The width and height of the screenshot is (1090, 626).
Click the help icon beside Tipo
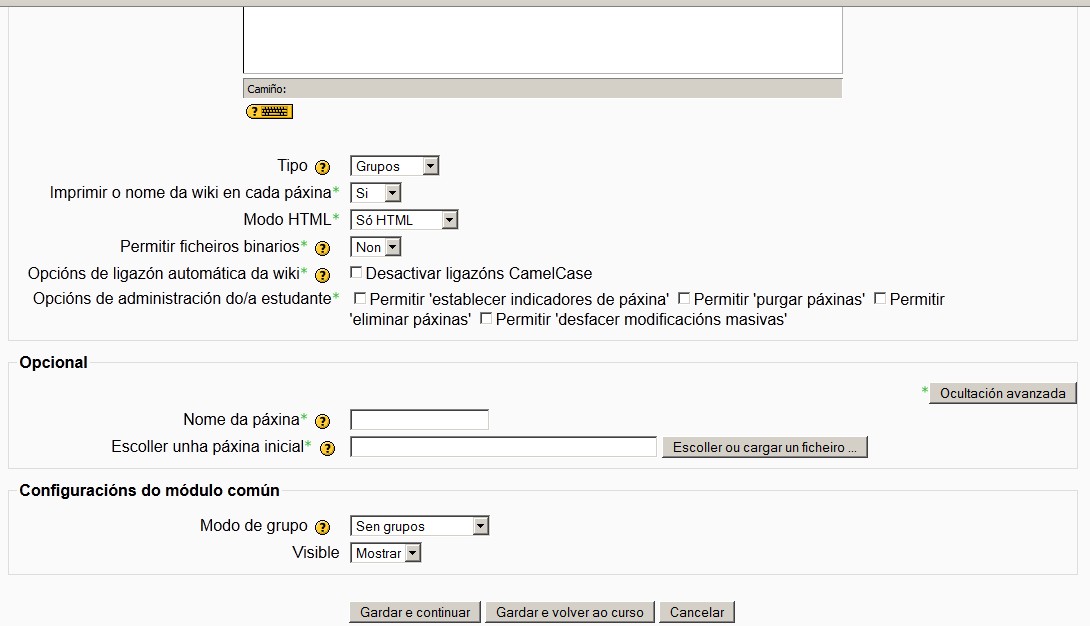point(322,167)
